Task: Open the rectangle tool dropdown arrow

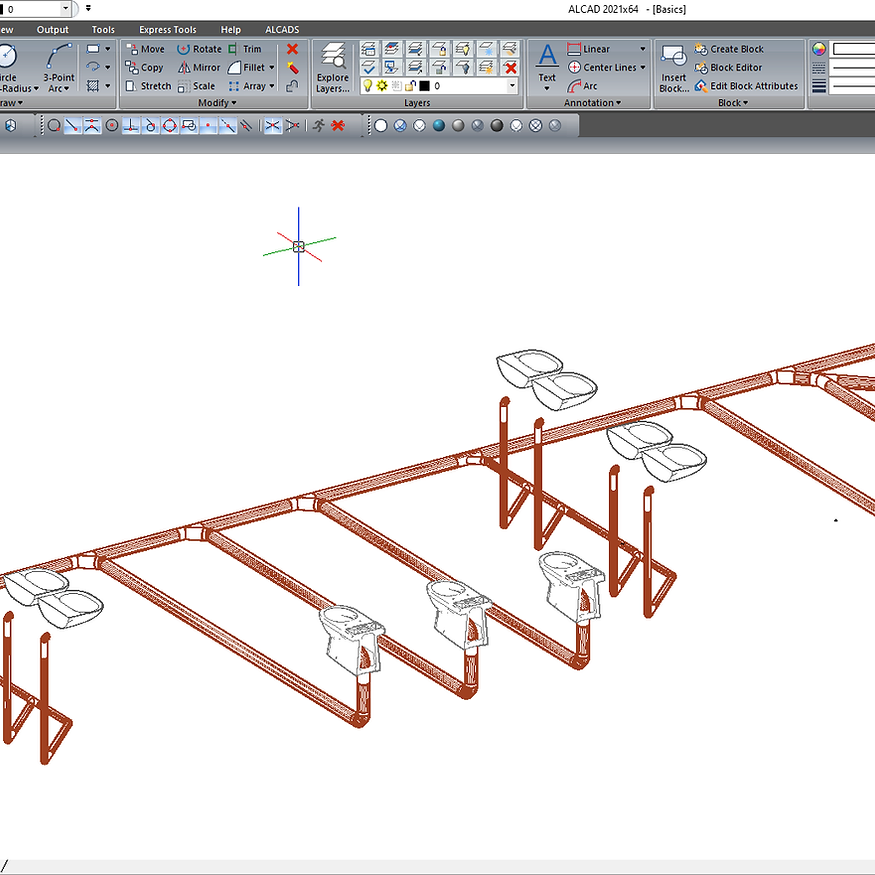Action: tap(108, 49)
